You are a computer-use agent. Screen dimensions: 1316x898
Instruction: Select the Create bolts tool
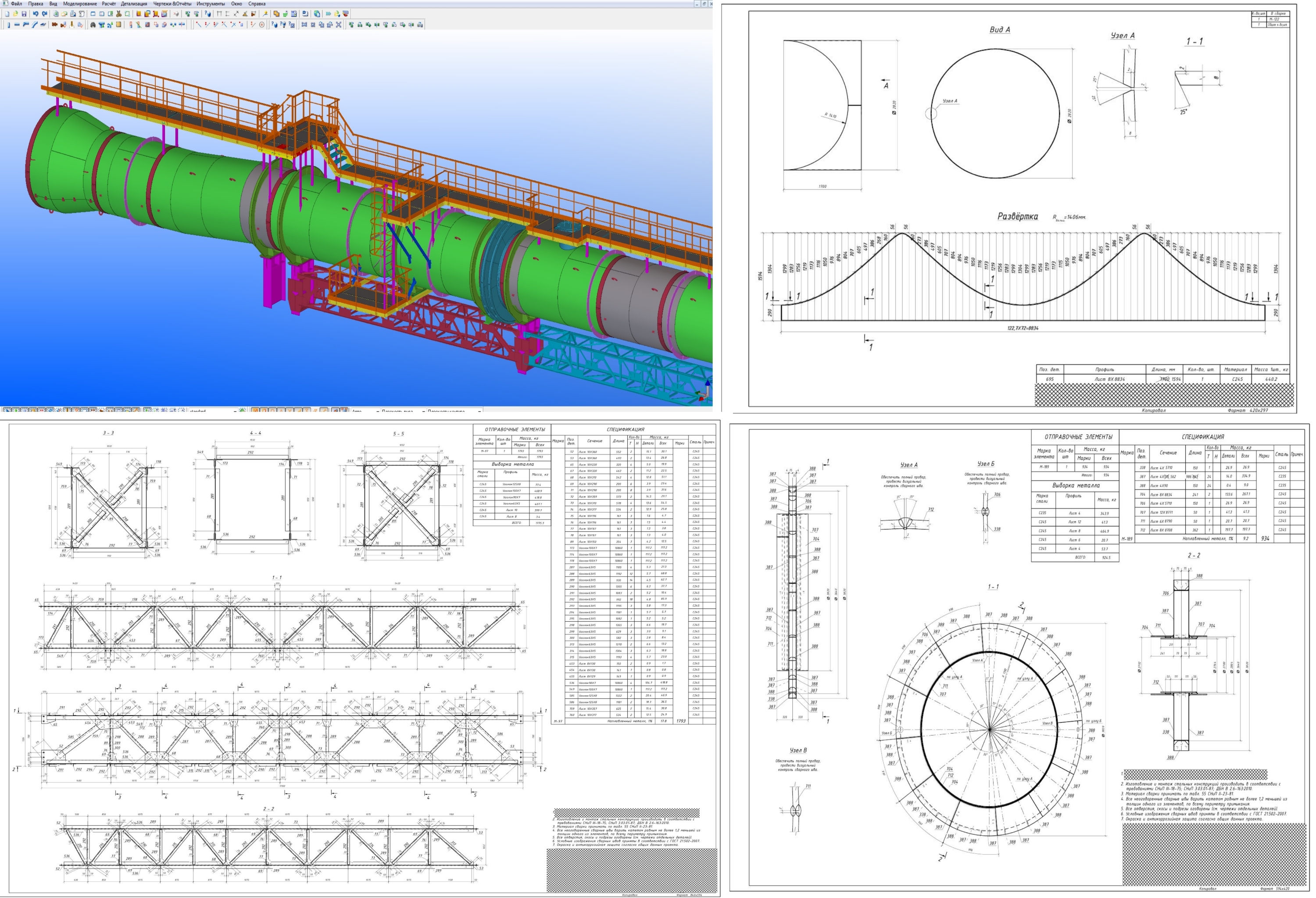click(x=54, y=24)
